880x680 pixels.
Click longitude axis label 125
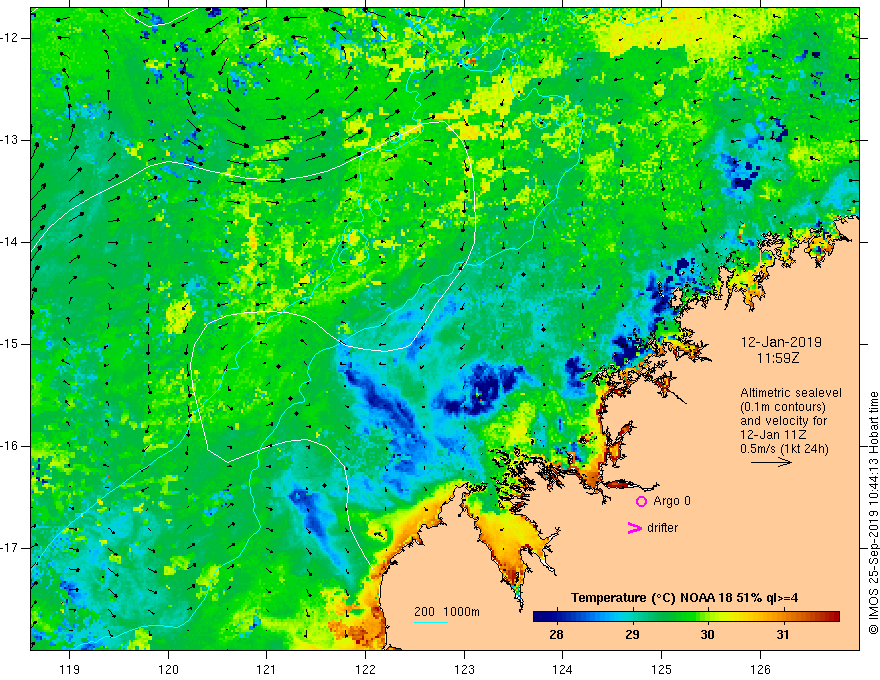[x=662, y=669]
